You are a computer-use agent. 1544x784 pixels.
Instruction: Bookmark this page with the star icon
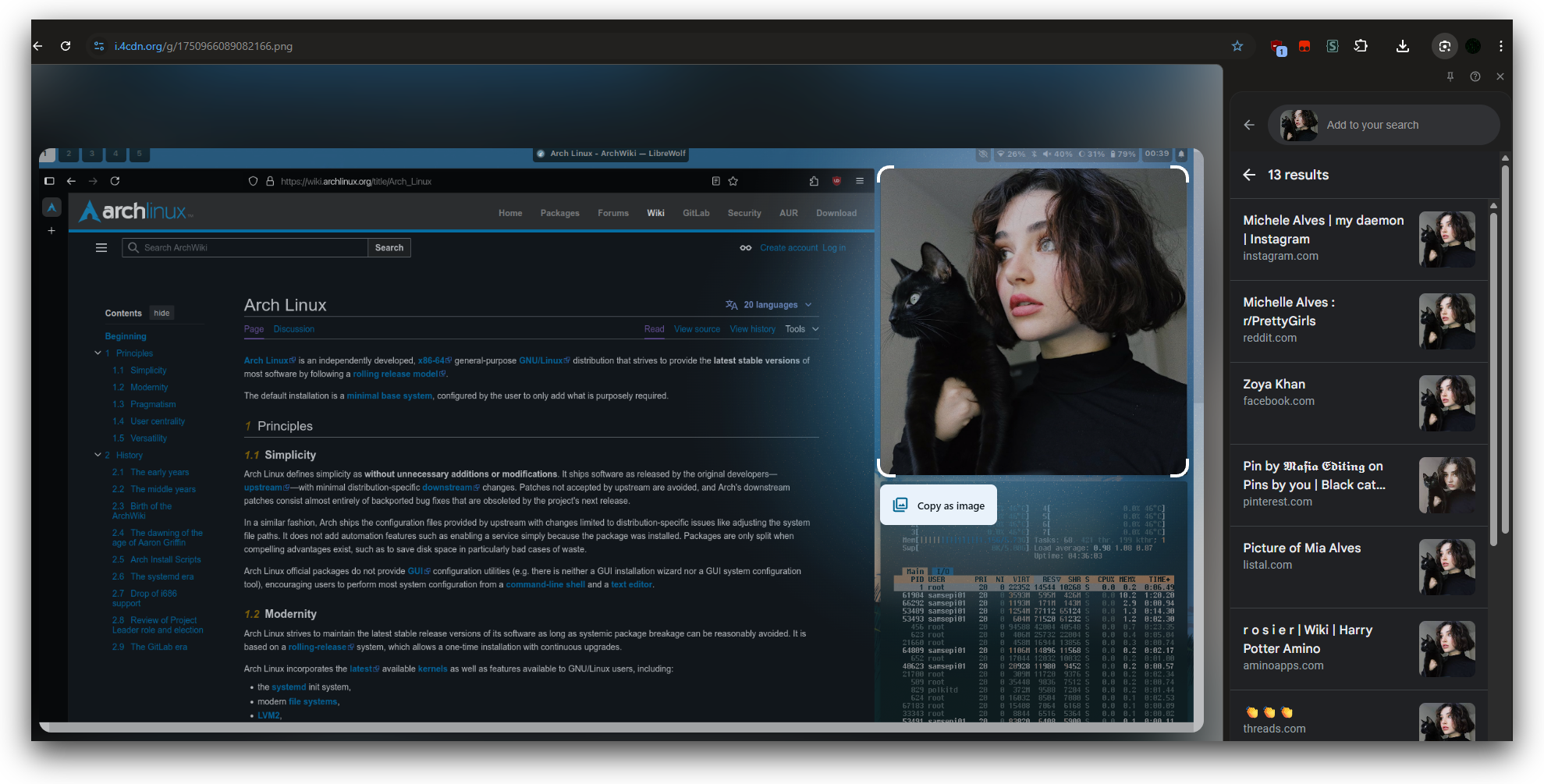[1237, 46]
